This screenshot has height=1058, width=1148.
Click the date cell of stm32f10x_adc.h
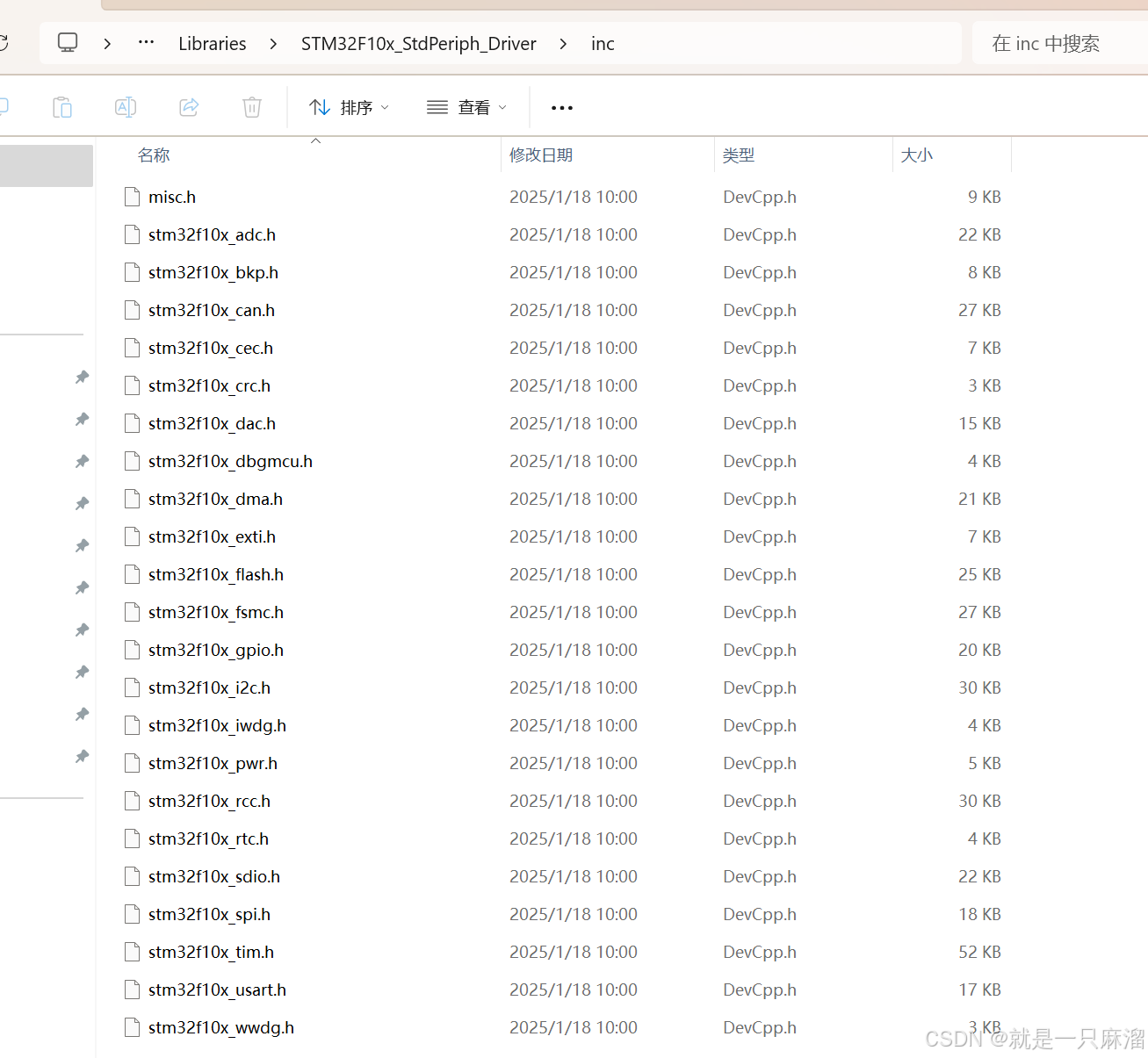click(x=574, y=234)
